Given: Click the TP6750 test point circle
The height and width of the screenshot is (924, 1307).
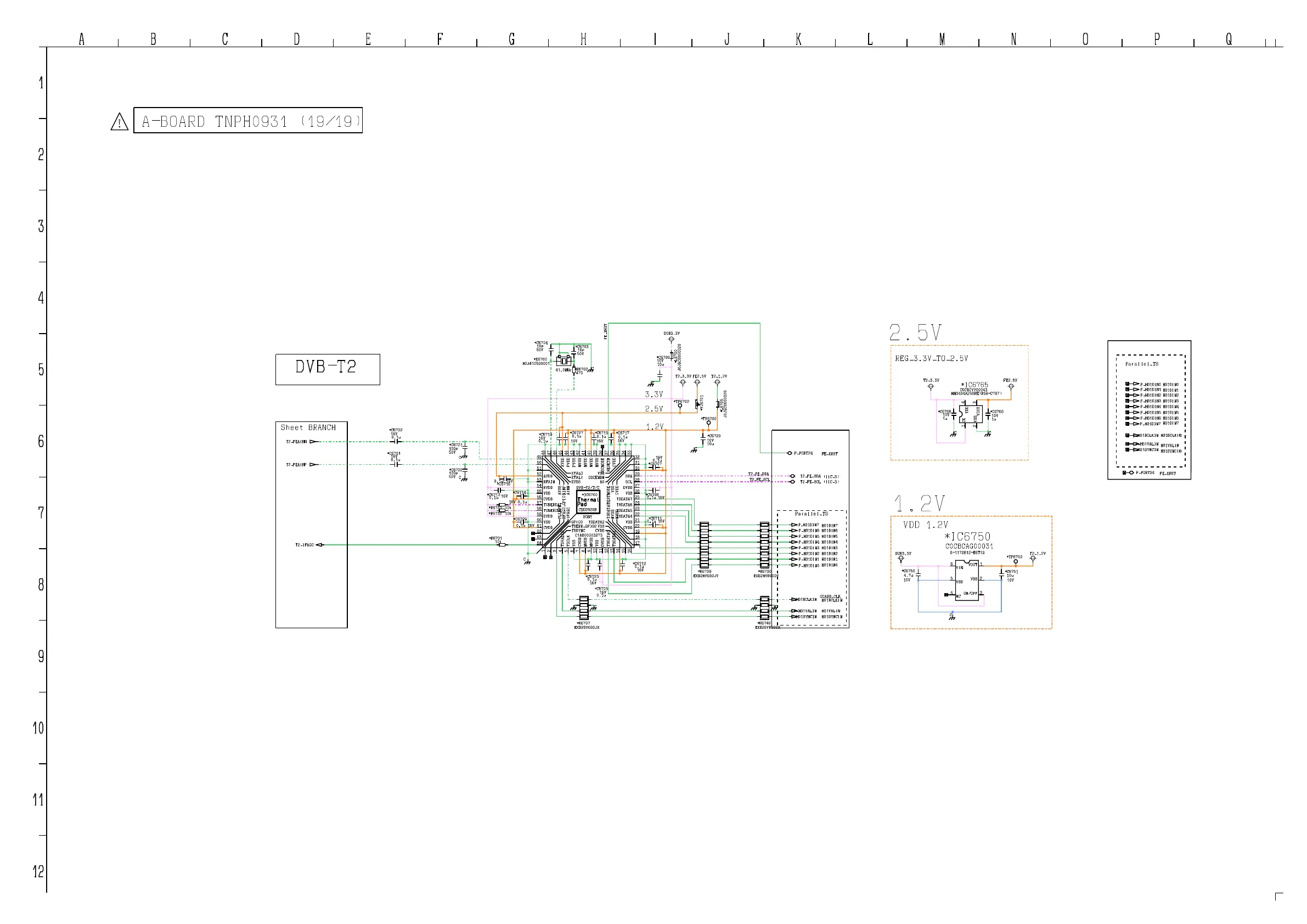Looking at the screenshot, I should (x=1016, y=562).
